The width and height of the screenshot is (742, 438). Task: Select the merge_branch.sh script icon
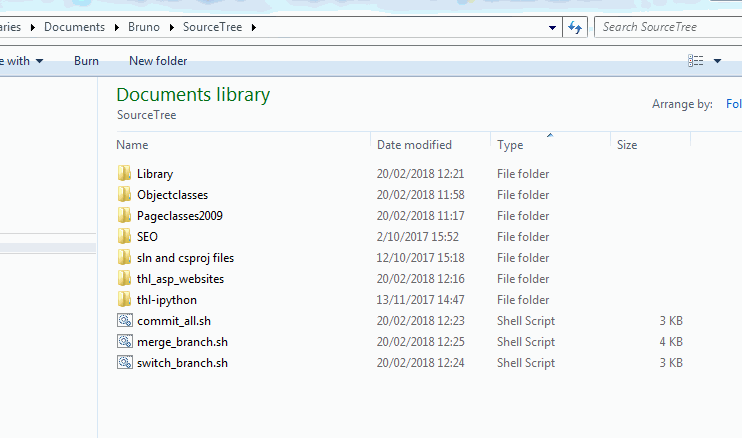[124, 342]
